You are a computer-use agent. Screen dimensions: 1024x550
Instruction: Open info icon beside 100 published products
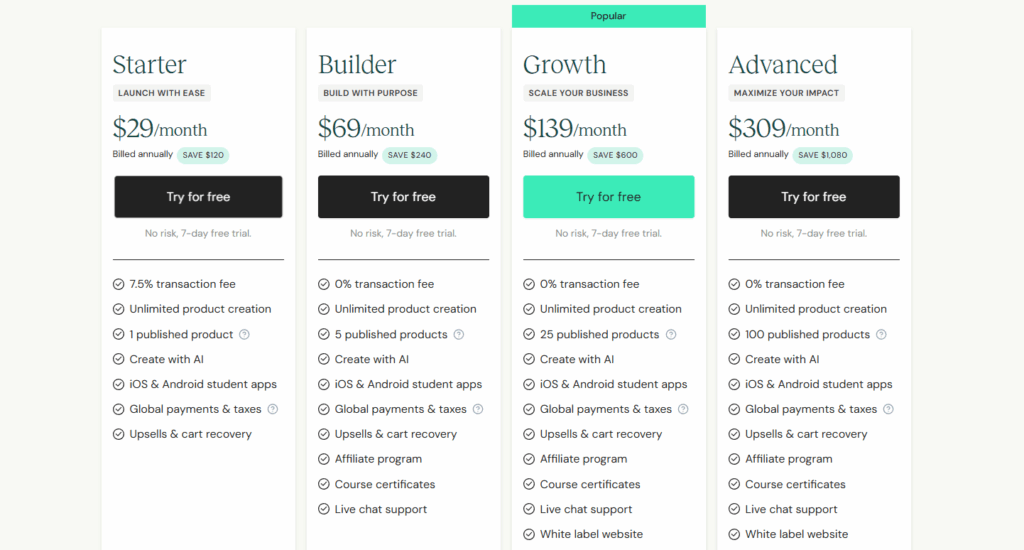(x=881, y=335)
